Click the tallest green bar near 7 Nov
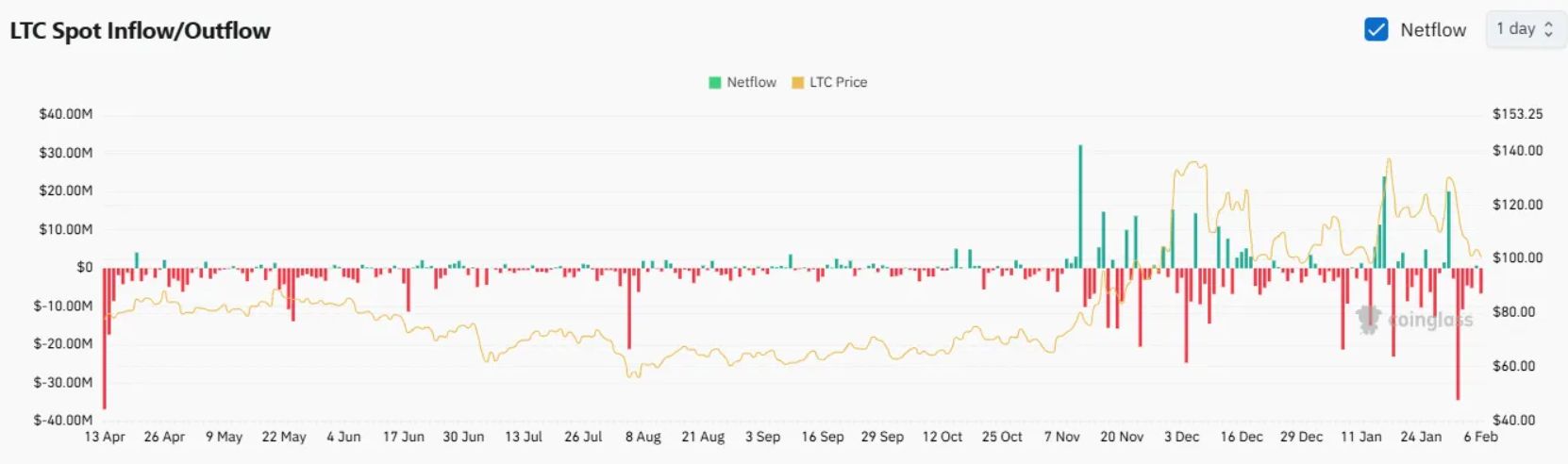The height and width of the screenshot is (464, 1568). coord(1080,206)
